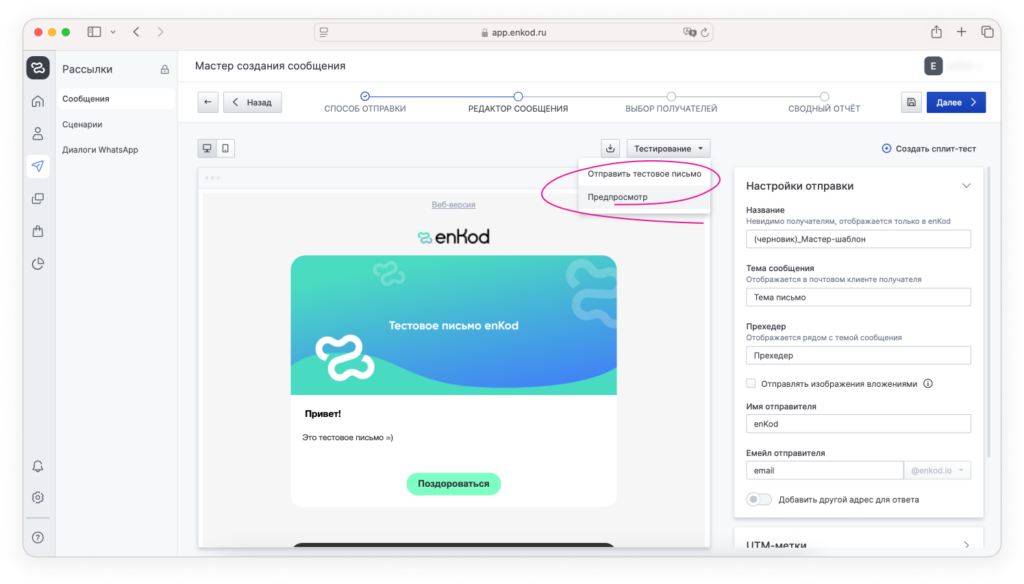1024x584 pixels.
Task: Click the Назад button
Action: (253, 102)
